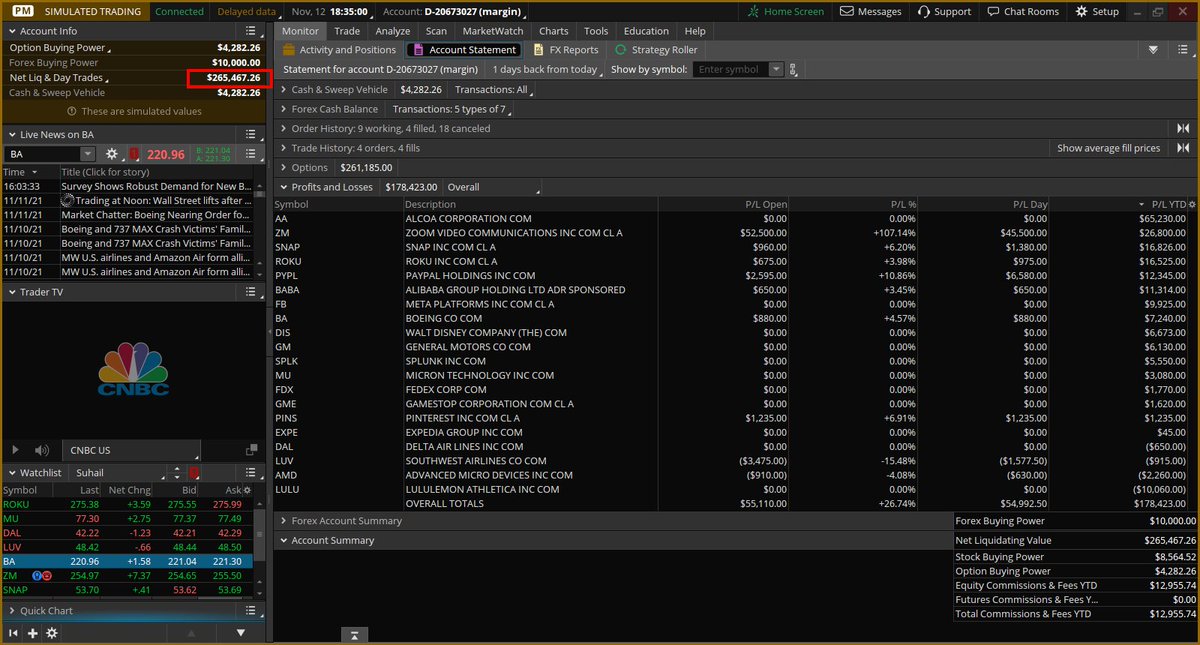Collapse the left sidebar using bottom-left arrow
Screen dimensions: 1200x645
[14, 633]
